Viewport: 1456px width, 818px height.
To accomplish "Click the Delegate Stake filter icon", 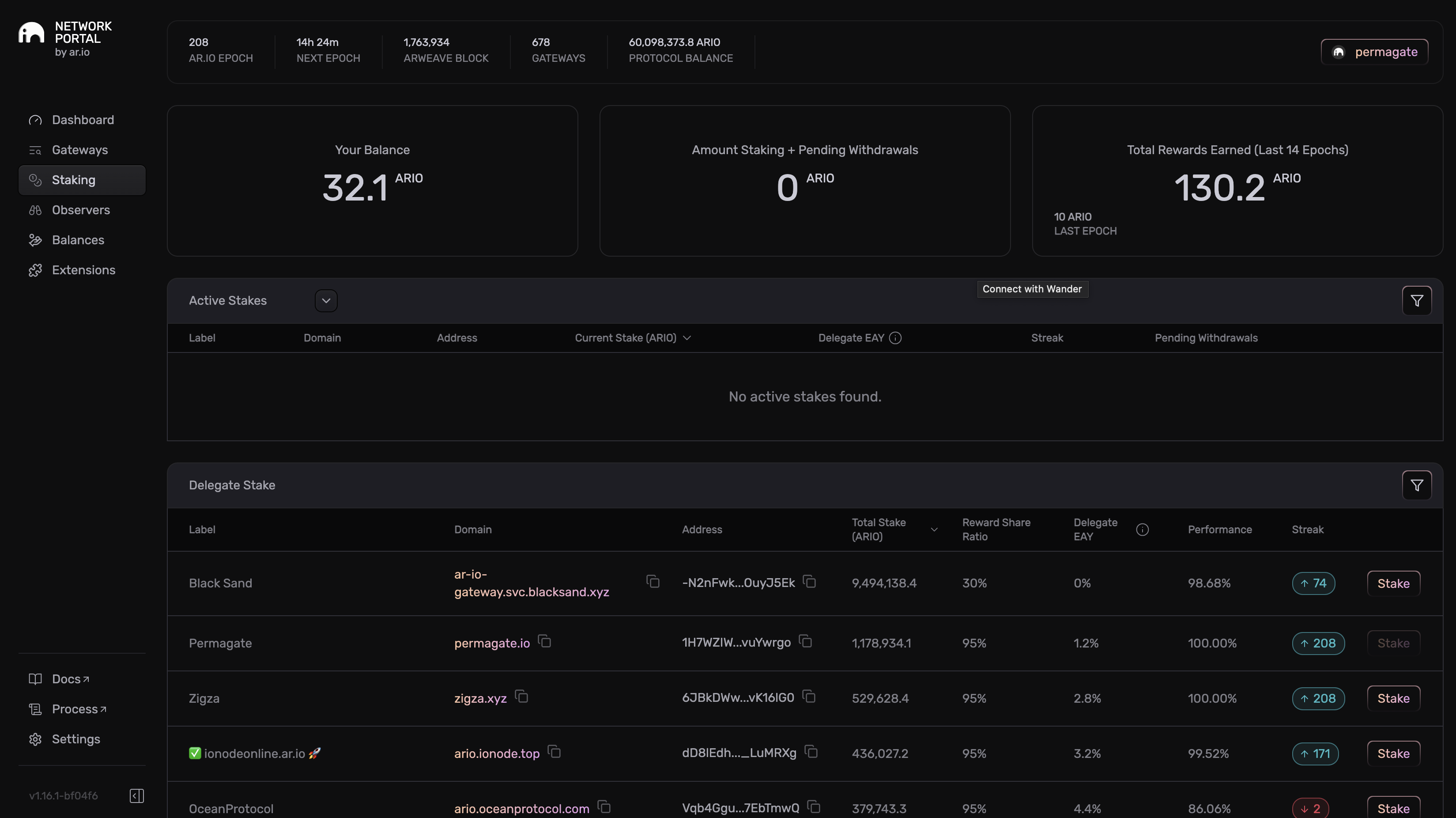I will coord(1416,485).
